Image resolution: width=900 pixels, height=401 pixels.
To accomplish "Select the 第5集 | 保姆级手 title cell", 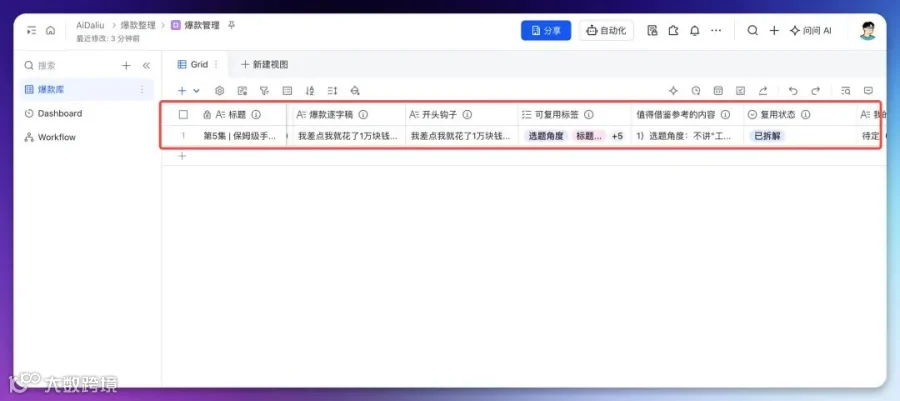I will tap(240, 137).
